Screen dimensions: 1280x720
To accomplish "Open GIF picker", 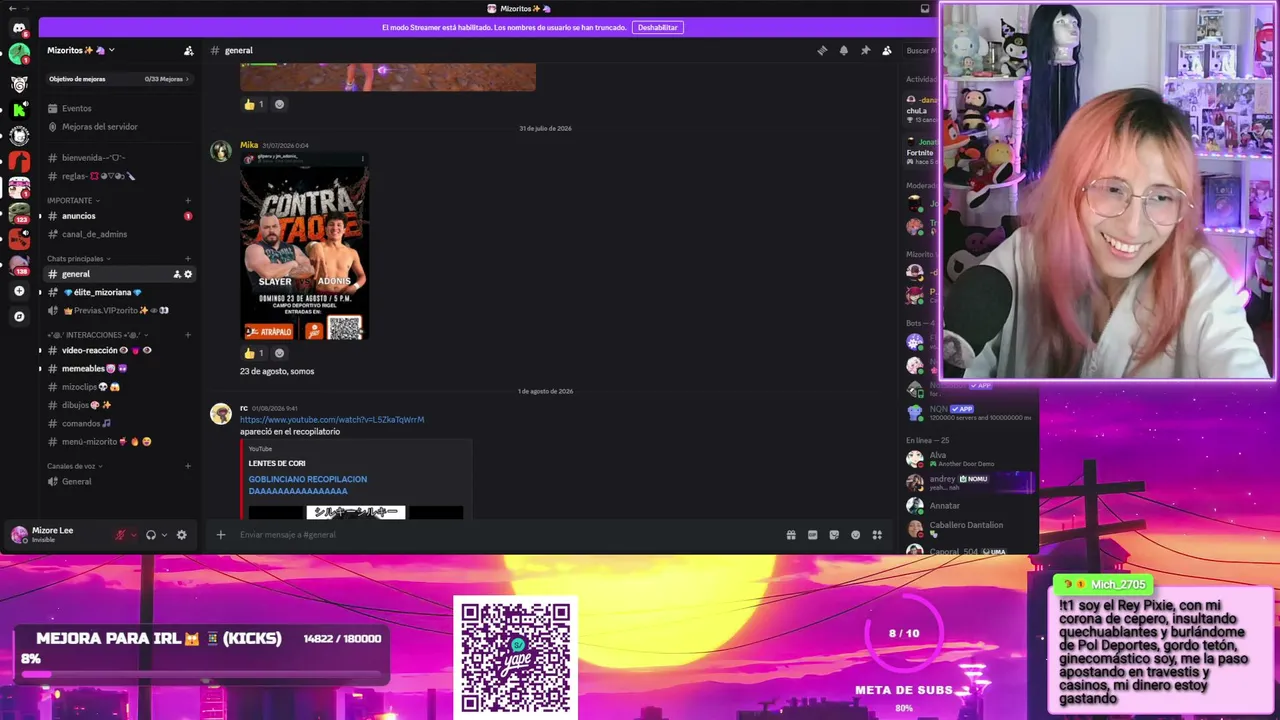I will pyautogui.click(x=812, y=535).
